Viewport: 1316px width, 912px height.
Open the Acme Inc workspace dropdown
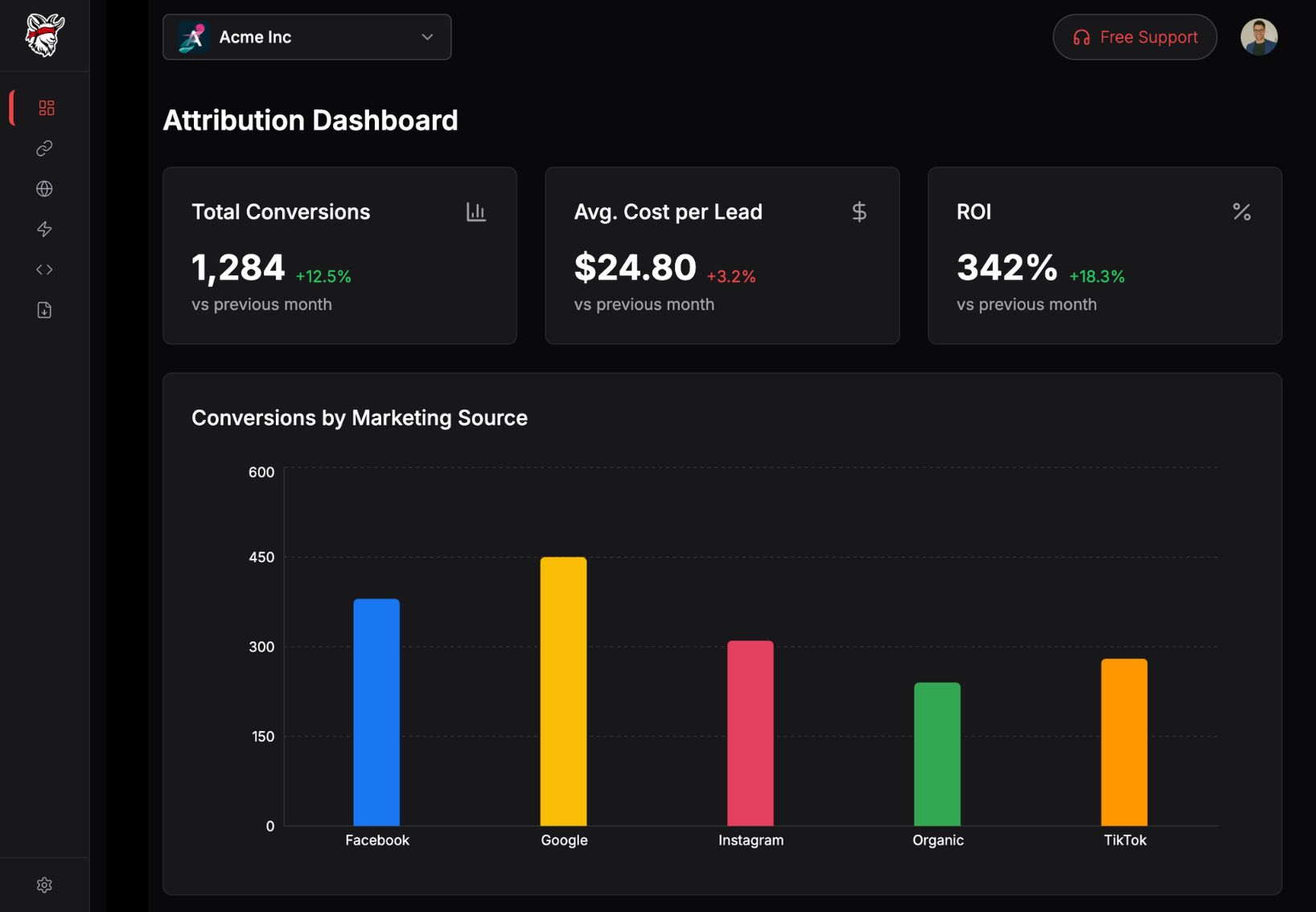click(x=306, y=37)
